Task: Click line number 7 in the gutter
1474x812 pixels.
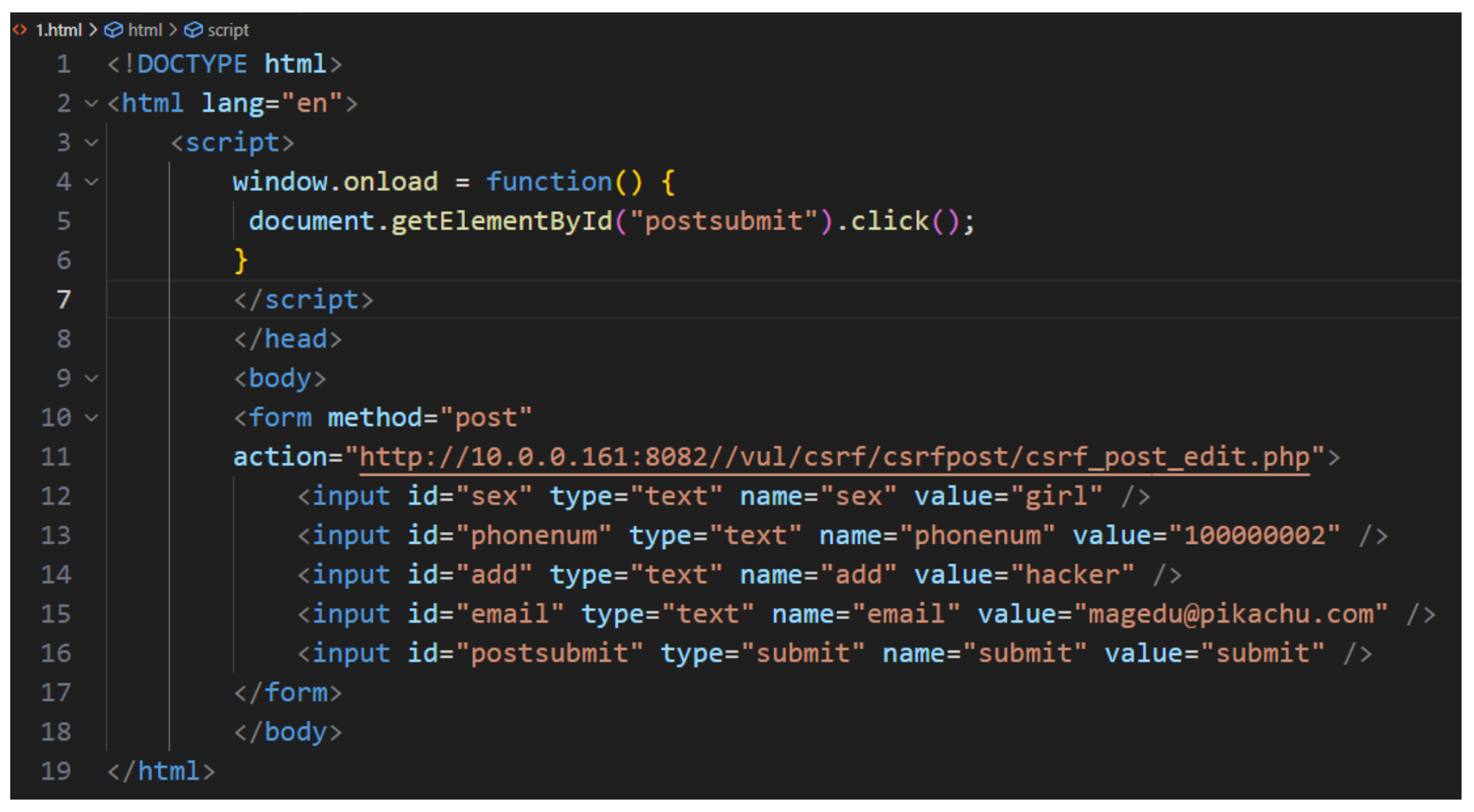Action: 64,300
